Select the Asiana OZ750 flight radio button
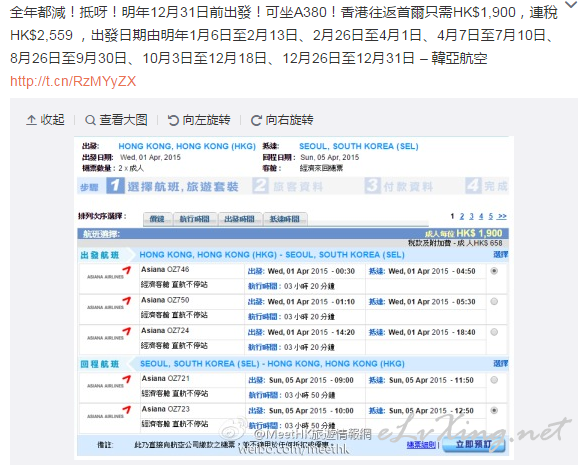This screenshot has width=582, height=465. click(x=494, y=301)
